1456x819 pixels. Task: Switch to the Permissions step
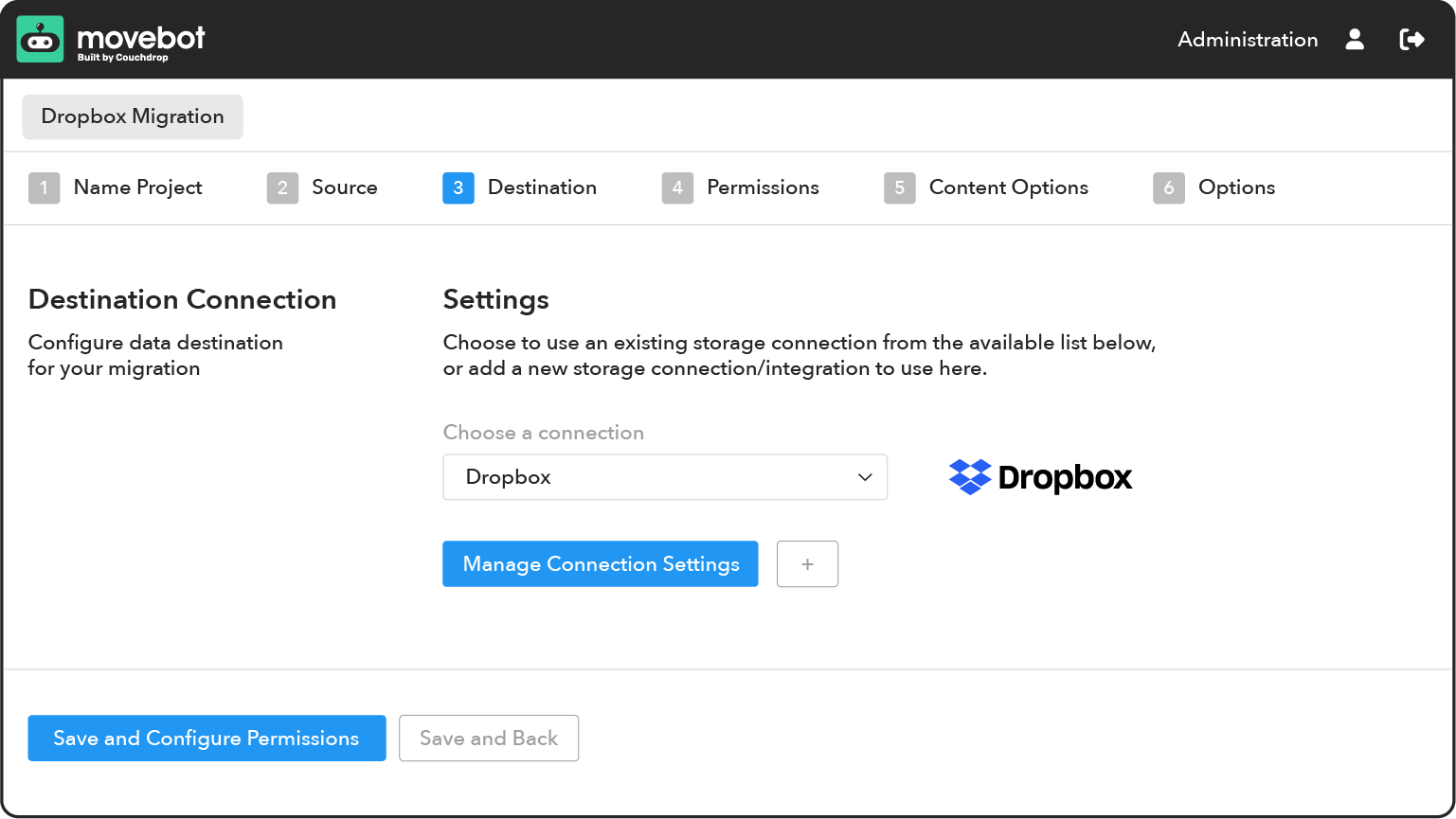(x=762, y=187)
